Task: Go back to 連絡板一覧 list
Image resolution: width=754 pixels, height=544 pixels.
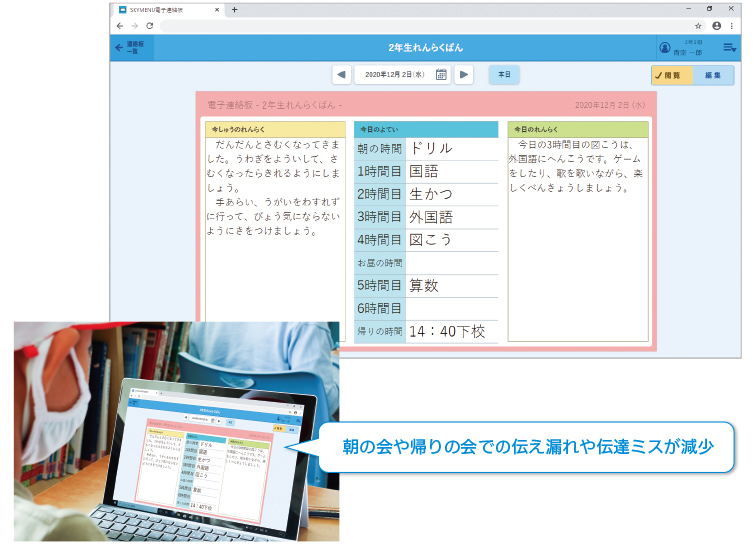Action: point(130,47)
